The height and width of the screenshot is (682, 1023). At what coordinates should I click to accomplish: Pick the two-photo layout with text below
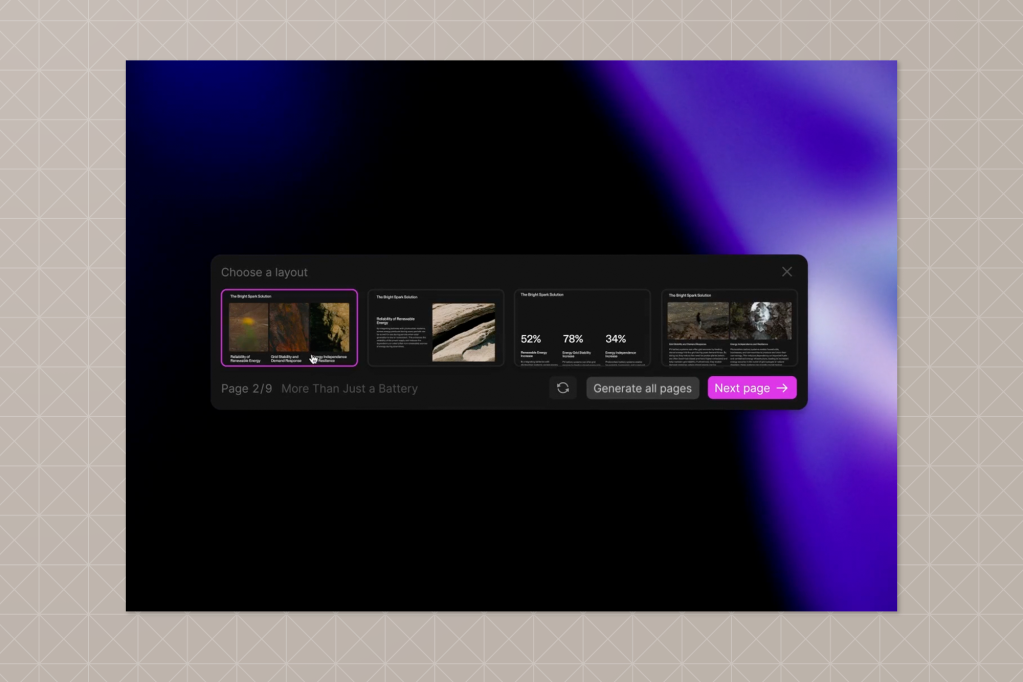pos(729,328)
